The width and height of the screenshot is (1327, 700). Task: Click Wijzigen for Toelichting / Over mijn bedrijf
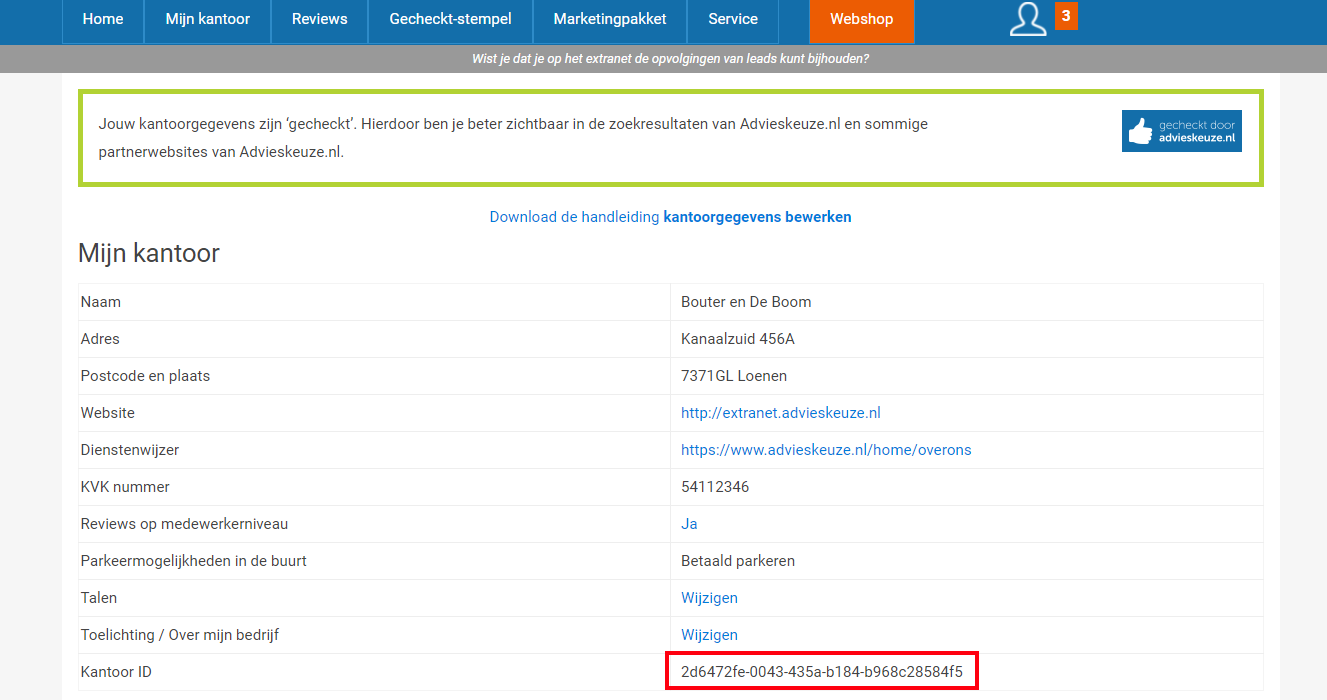click(709, 635)
